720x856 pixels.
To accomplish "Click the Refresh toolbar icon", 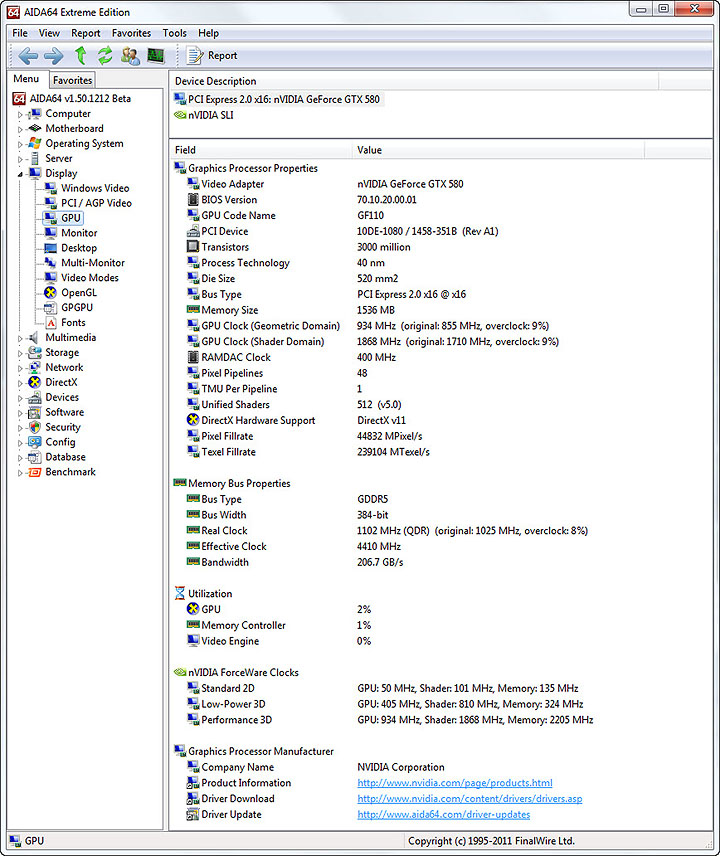I will pos(105,55).
